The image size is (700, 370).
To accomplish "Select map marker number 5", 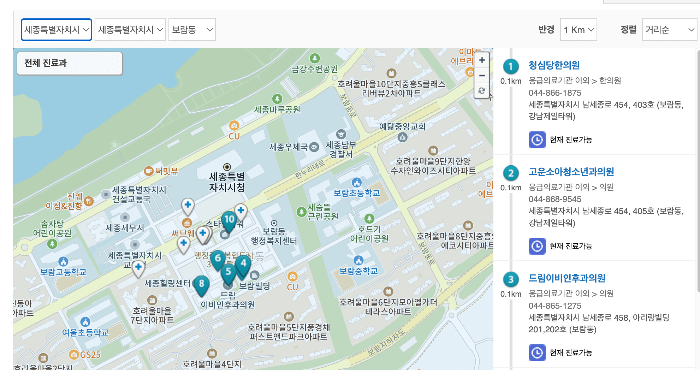I will click(229, 274).
